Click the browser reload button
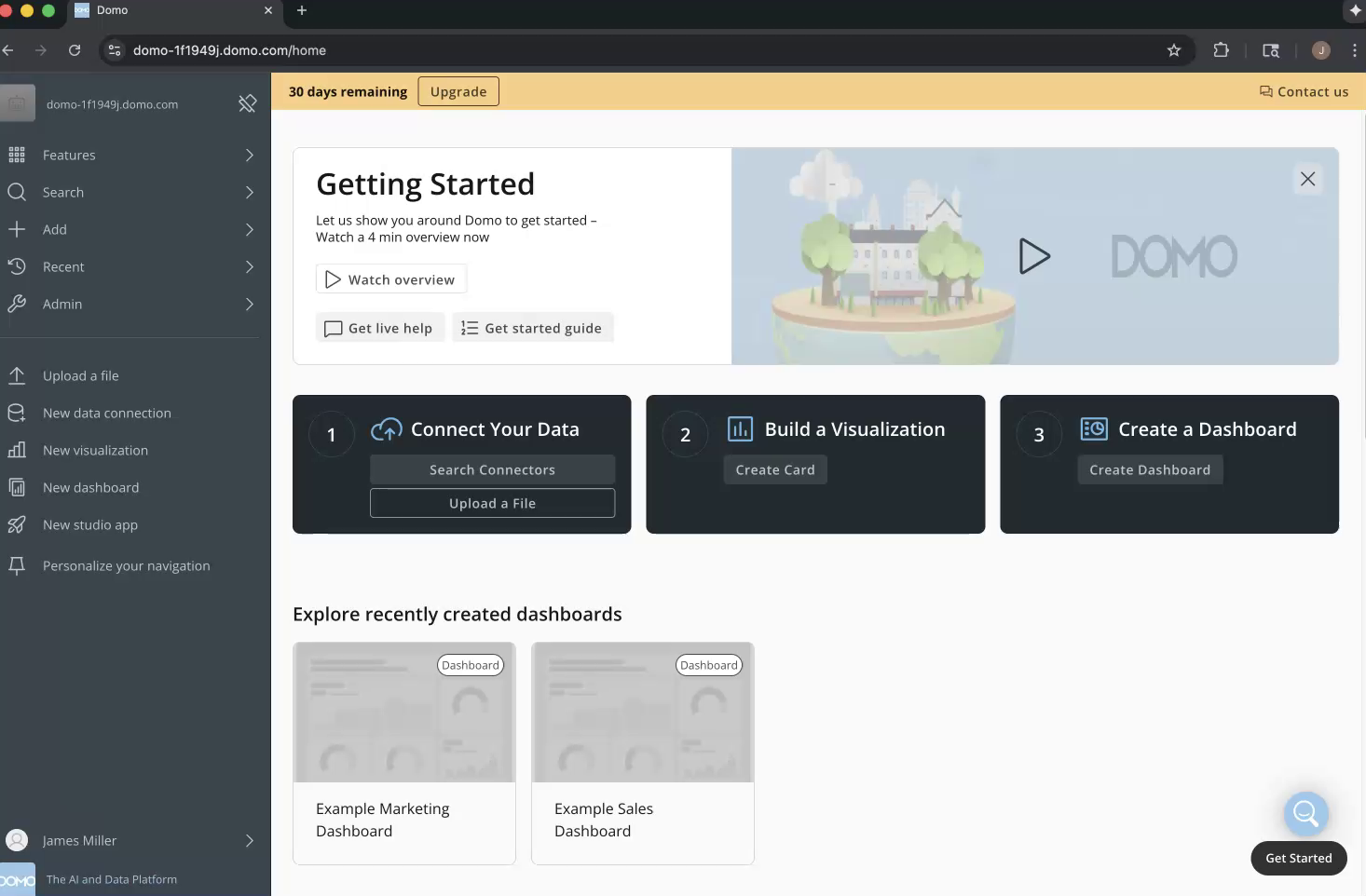 [75, 50]
